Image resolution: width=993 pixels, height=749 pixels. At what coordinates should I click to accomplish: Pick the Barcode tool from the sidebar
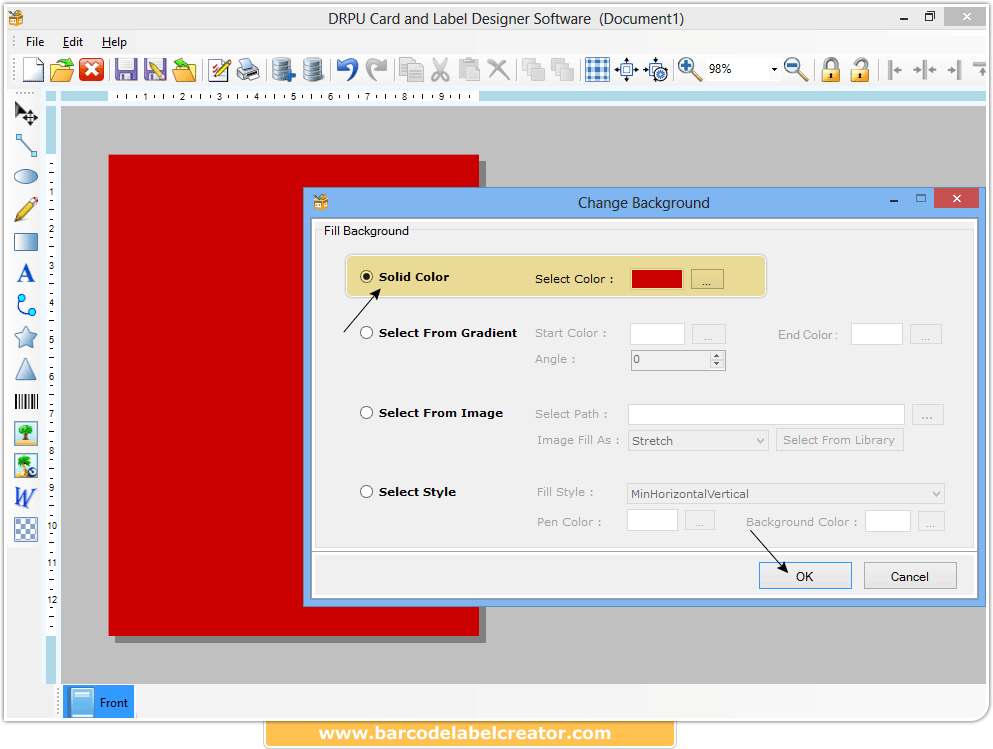coord(25,402)
